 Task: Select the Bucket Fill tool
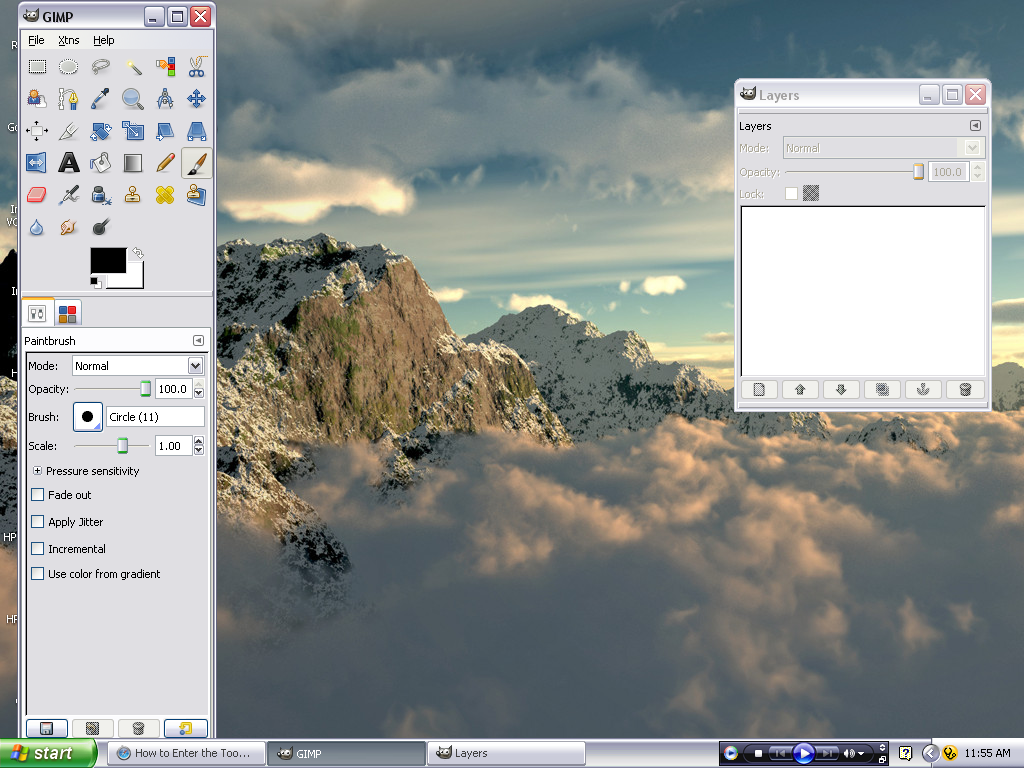pyautogui.click(x=103, y=163)
